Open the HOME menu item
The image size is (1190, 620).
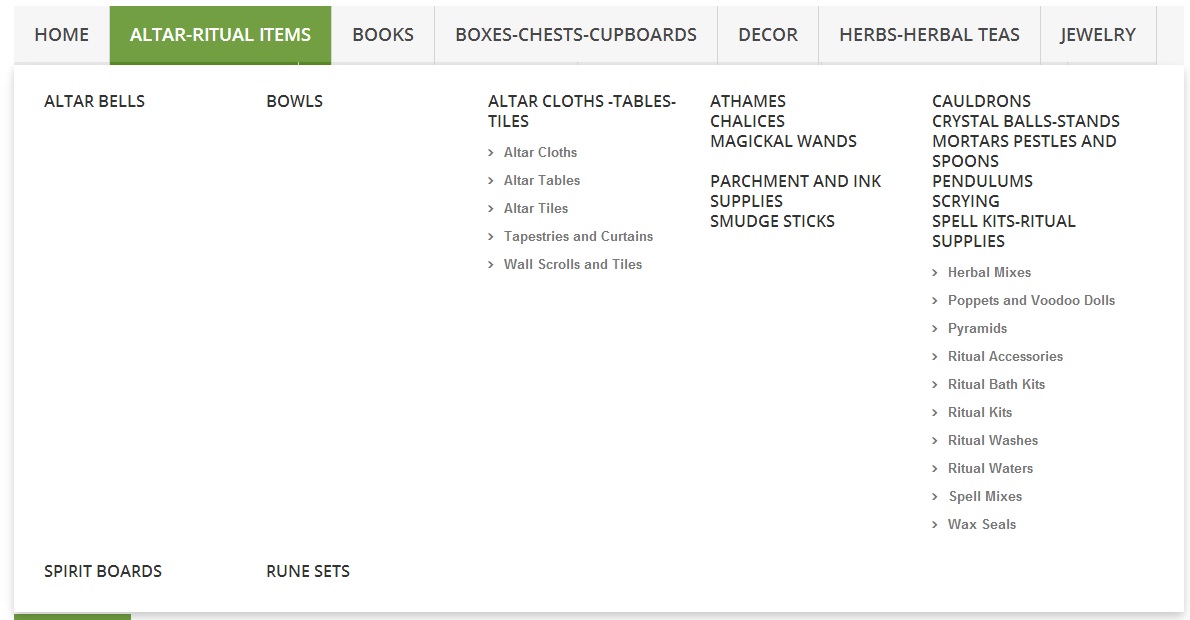point(61,35)
